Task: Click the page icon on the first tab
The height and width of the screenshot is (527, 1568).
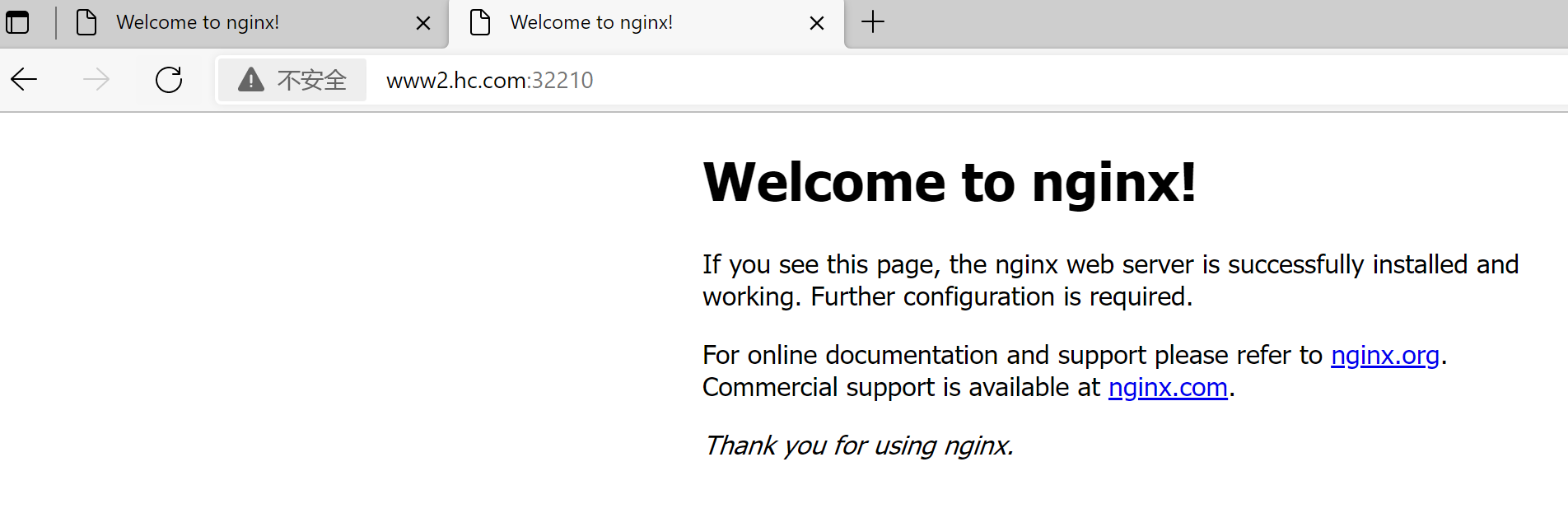Action: click(x=86, y=22)
